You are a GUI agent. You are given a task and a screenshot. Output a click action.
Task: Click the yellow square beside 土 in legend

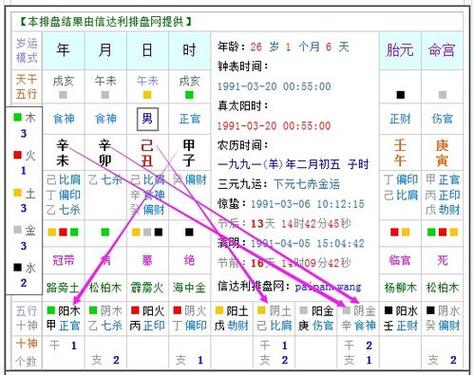(x=17, y=193)
